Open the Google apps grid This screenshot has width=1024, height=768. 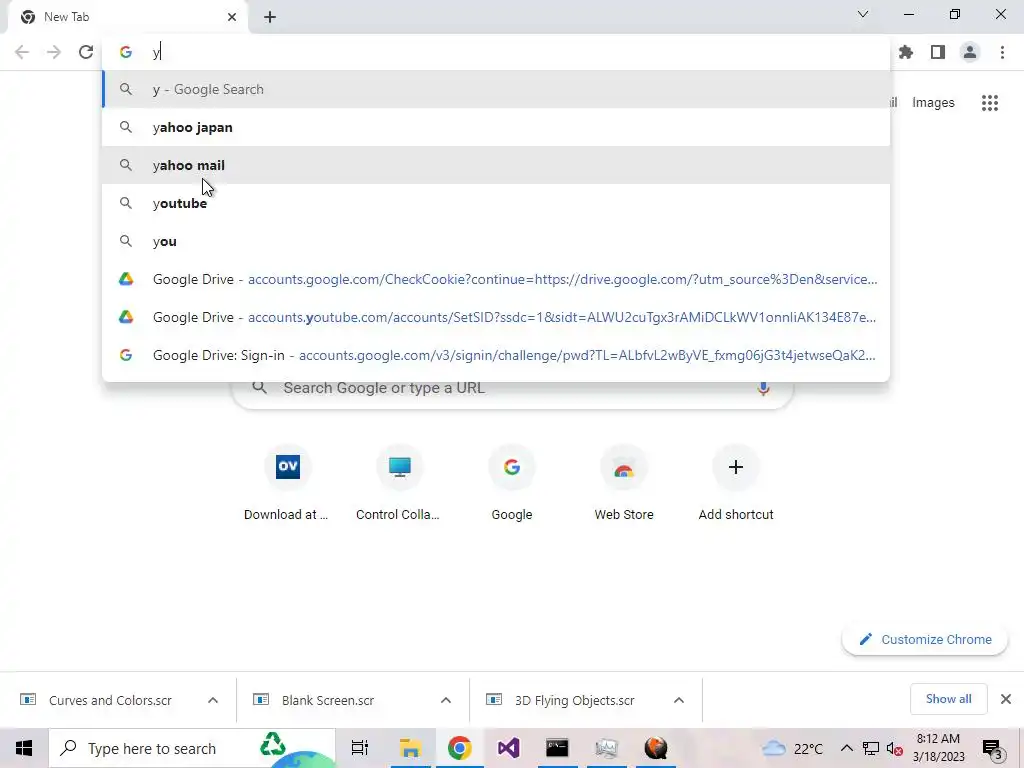tap(990, 103)
